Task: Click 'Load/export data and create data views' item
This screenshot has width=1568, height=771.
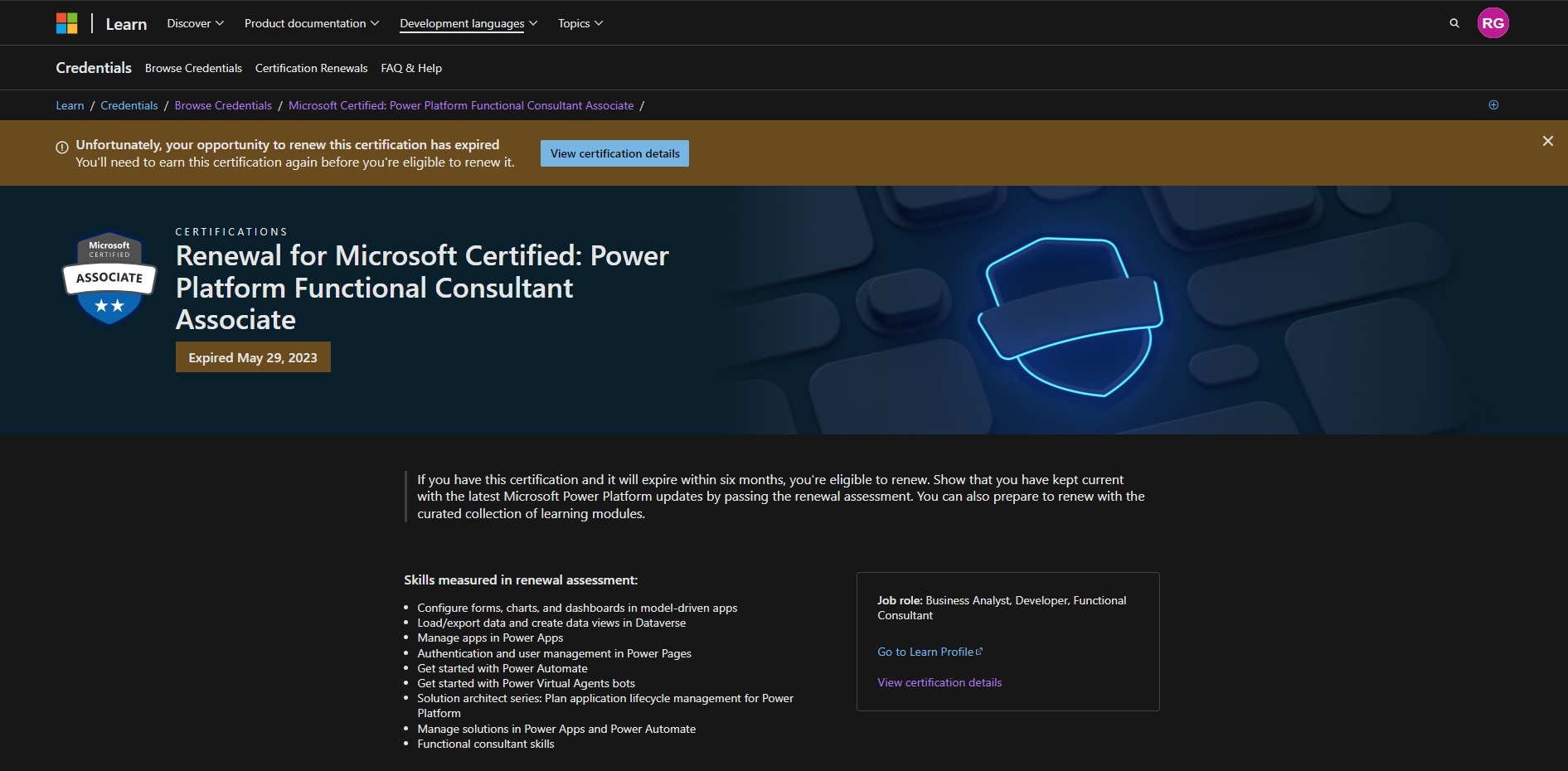Action: tap(551, 623)
